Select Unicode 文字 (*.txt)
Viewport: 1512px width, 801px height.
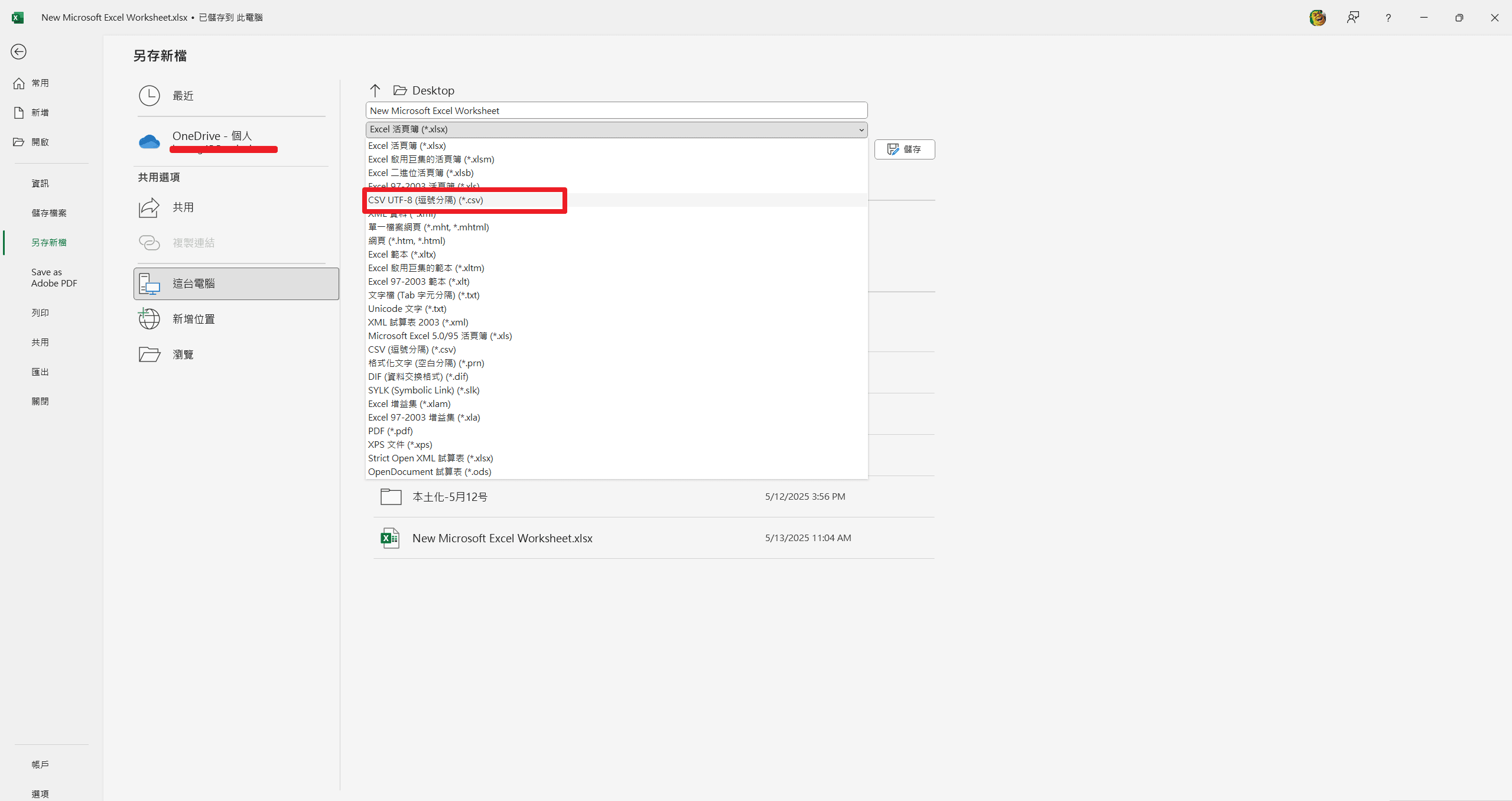pyautogui.click(x=616, y=309)
